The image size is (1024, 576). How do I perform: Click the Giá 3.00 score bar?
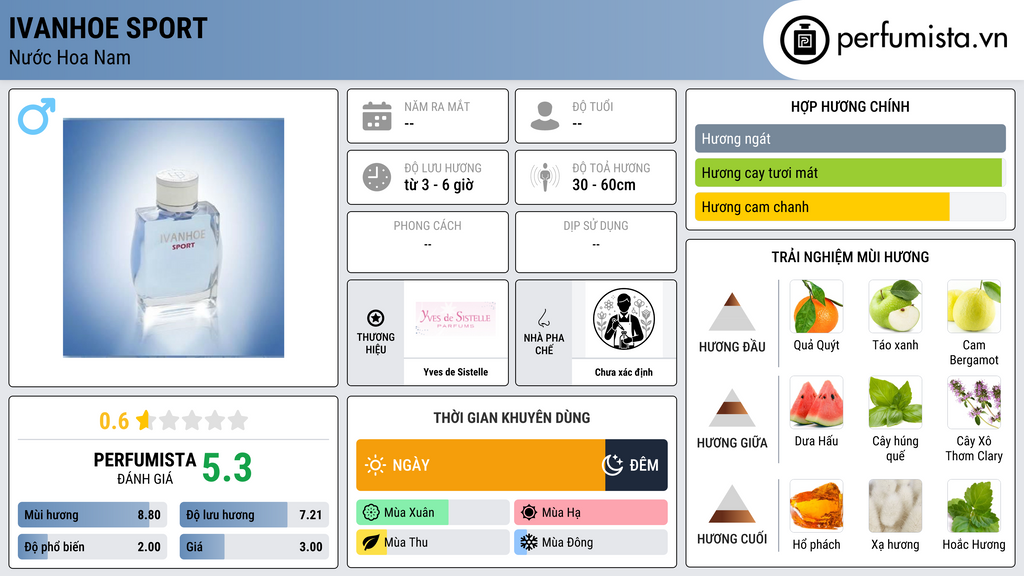pyautogui.click(x=254, y=547)
